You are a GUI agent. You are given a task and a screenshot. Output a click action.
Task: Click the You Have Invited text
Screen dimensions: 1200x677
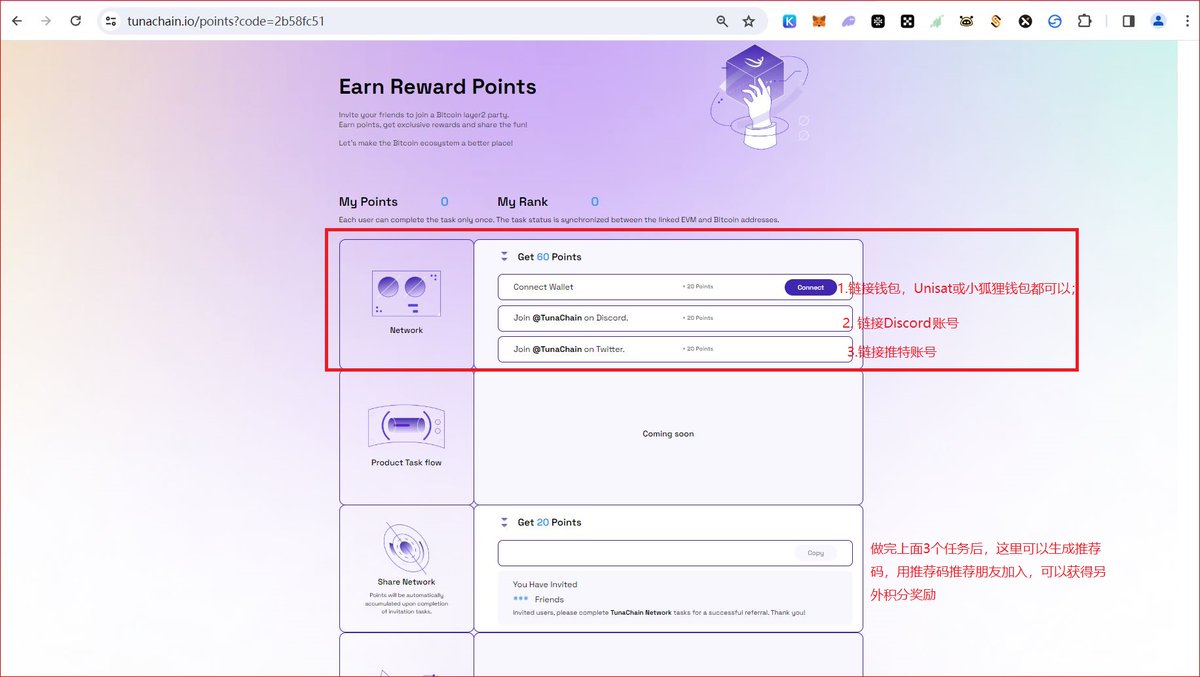pos(545,584)
